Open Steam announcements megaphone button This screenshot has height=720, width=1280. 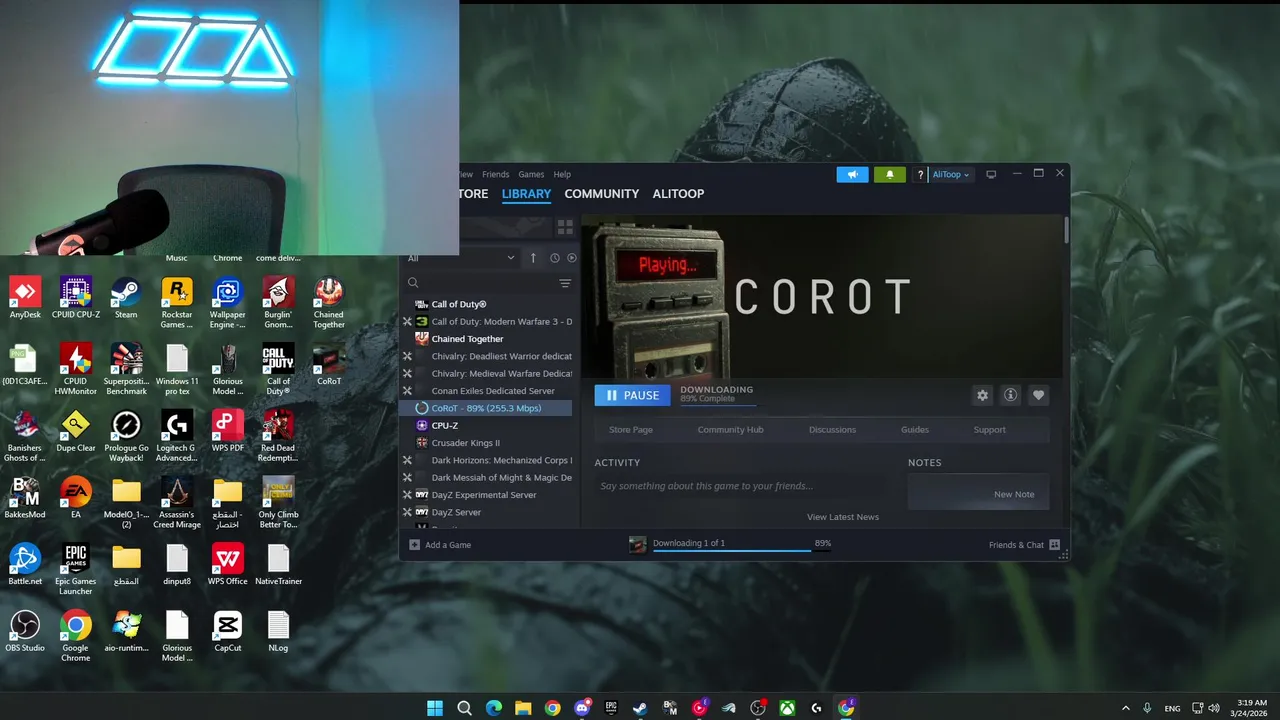click(x=852, y=174)
